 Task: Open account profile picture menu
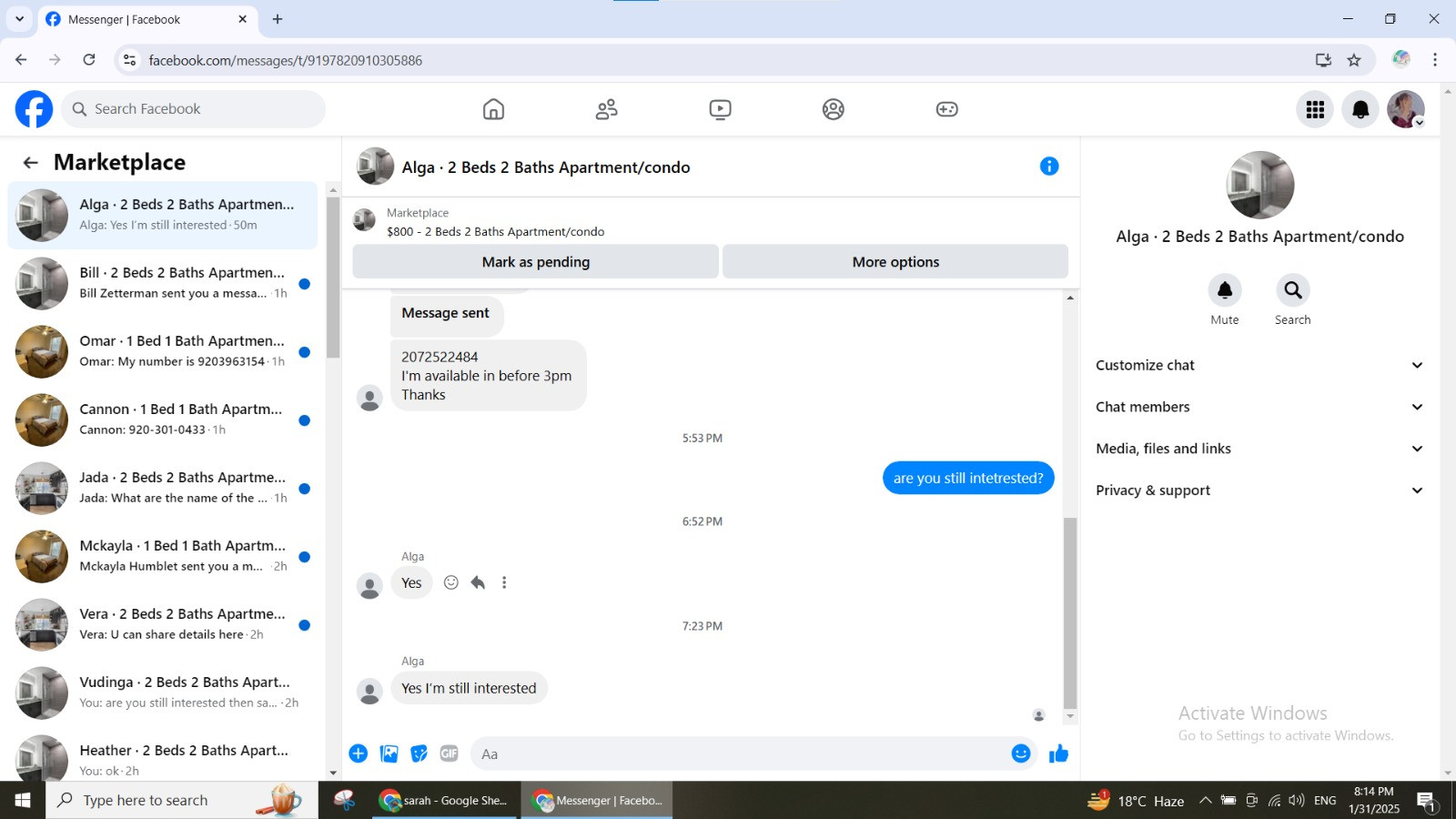tap(1406, 109)
